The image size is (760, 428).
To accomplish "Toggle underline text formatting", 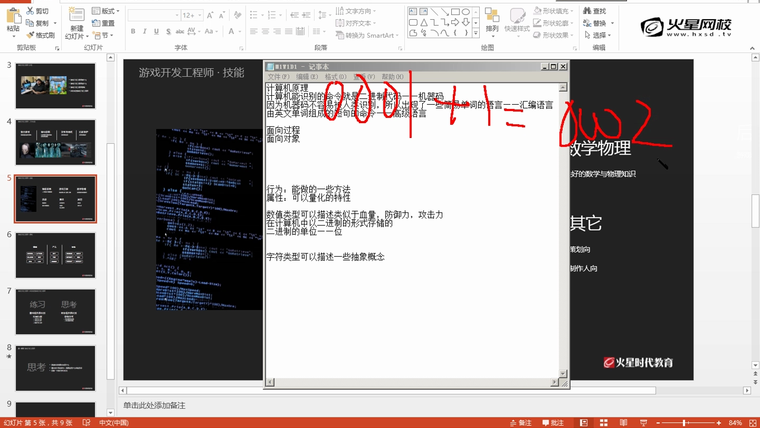I will (x=157, y=32).
